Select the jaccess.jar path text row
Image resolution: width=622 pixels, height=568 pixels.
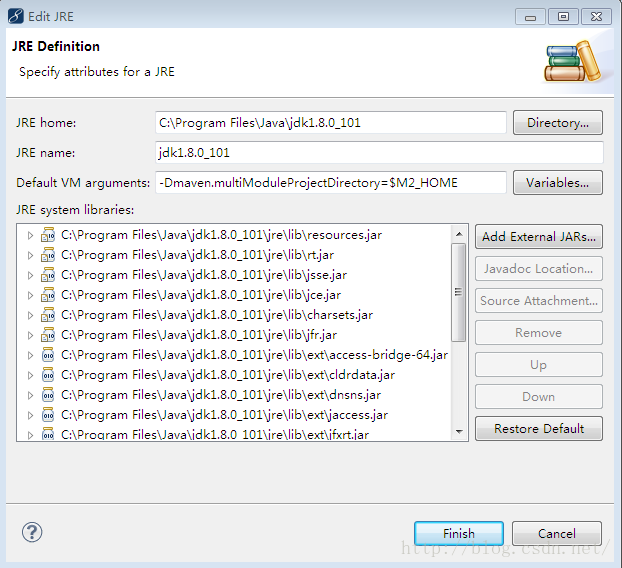(224, 415)
